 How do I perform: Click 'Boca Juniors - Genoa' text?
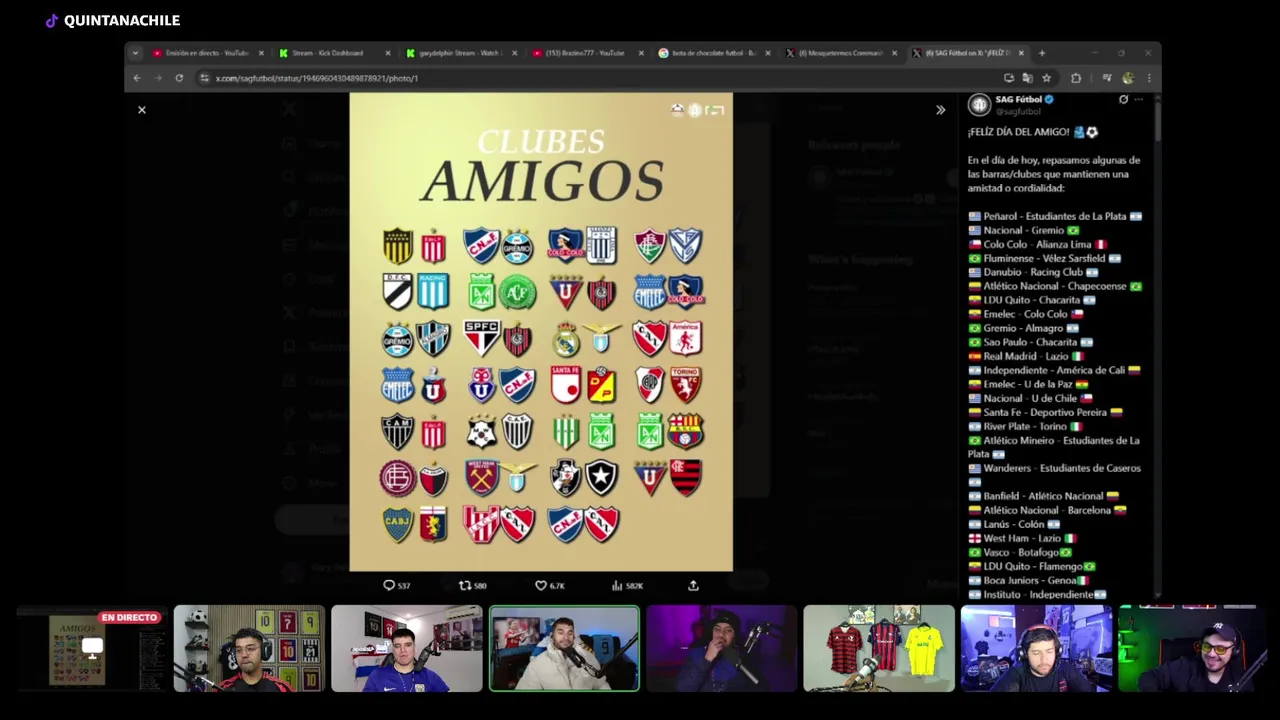[1029, 580]
